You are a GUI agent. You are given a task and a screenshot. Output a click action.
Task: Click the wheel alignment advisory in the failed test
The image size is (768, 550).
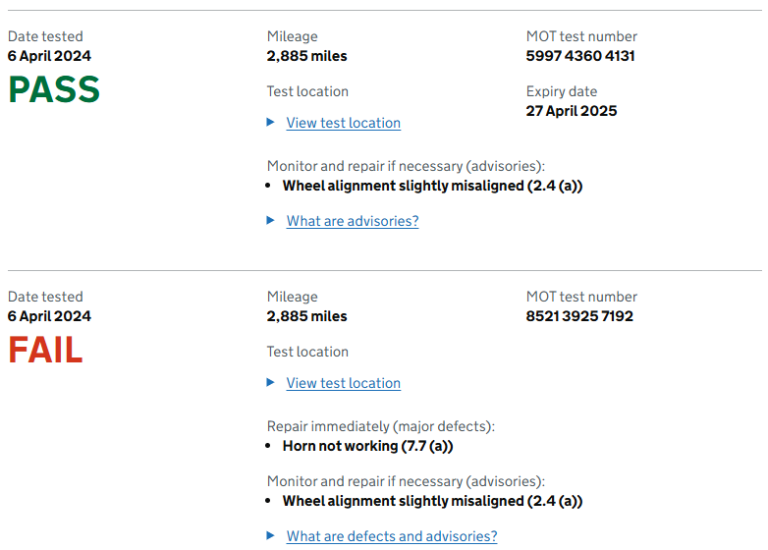[432, 500]
